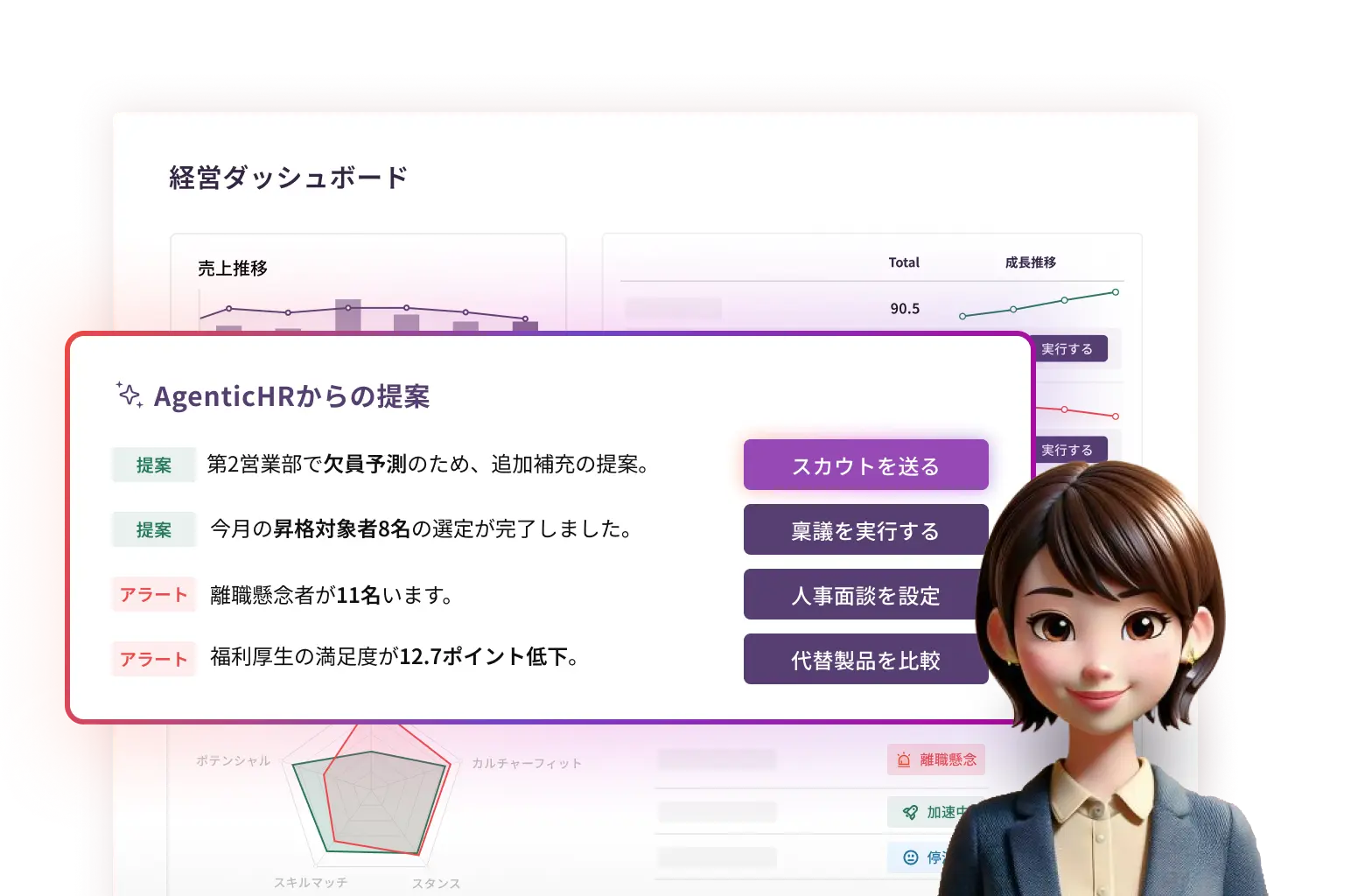Click the 成長推移 column header

1030,262
